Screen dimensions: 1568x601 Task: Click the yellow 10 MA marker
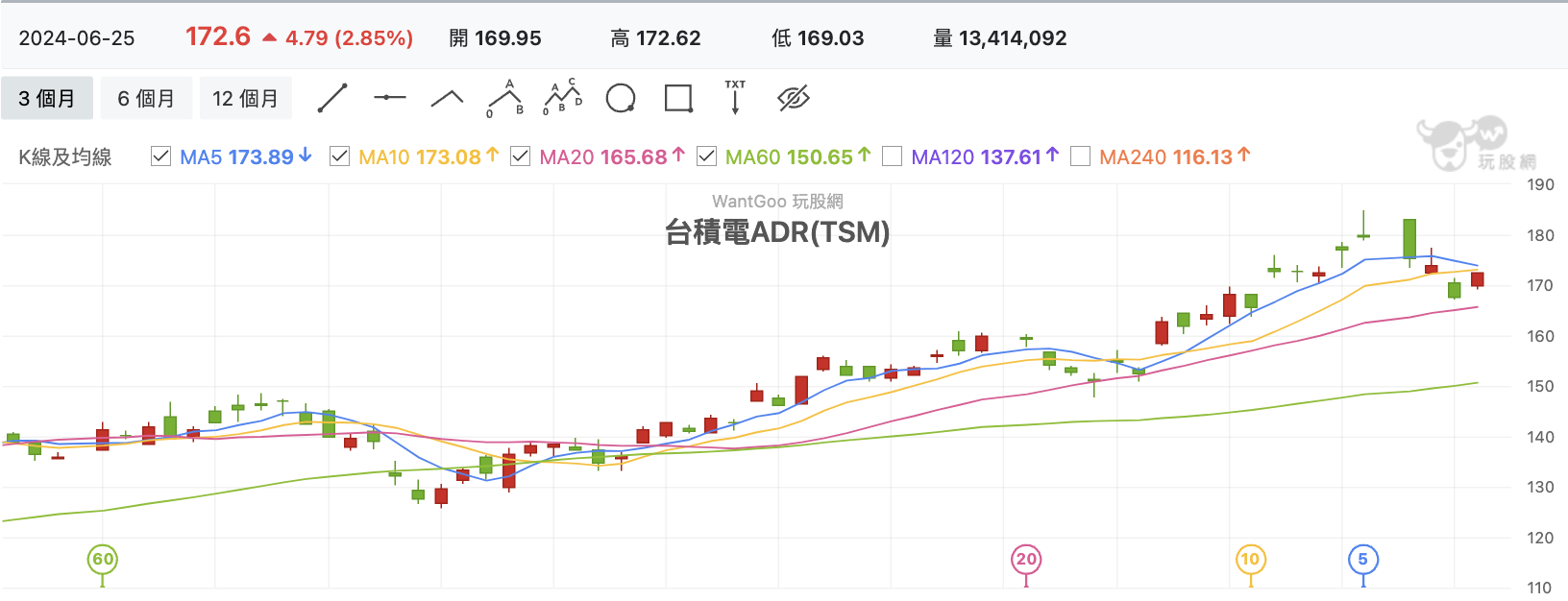(1250, 560)
